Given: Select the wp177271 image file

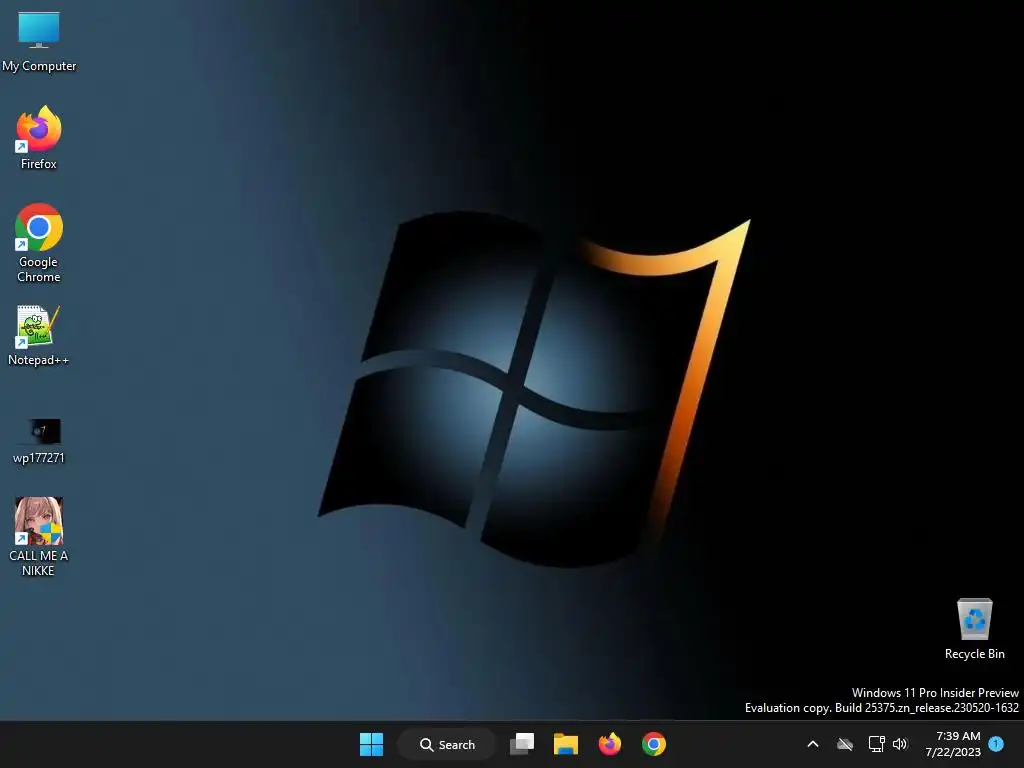Looking at the screenshot, I should [x=39, y=441].
